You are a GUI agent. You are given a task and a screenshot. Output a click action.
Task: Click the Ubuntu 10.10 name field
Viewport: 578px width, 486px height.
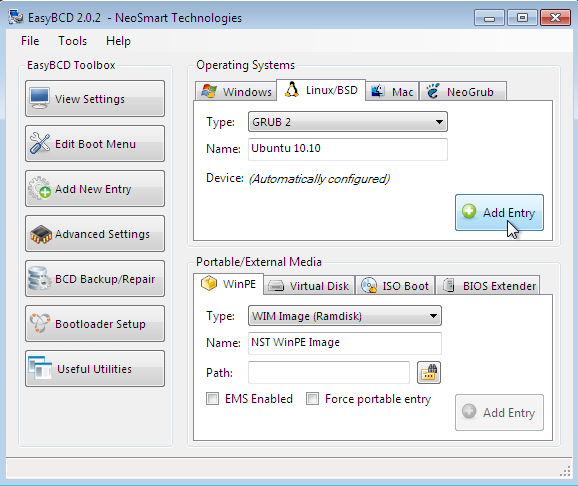pyautogui.click(x=348, y=149)
